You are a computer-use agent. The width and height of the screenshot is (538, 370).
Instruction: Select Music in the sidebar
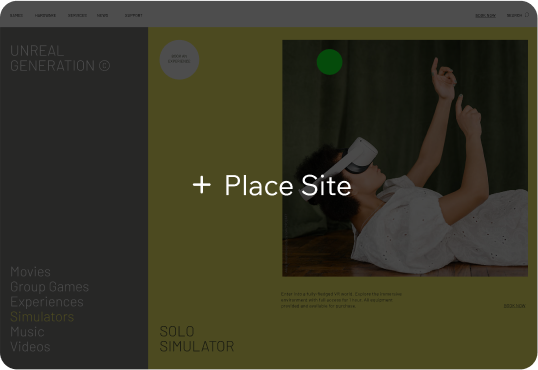(x=27, y=332)
